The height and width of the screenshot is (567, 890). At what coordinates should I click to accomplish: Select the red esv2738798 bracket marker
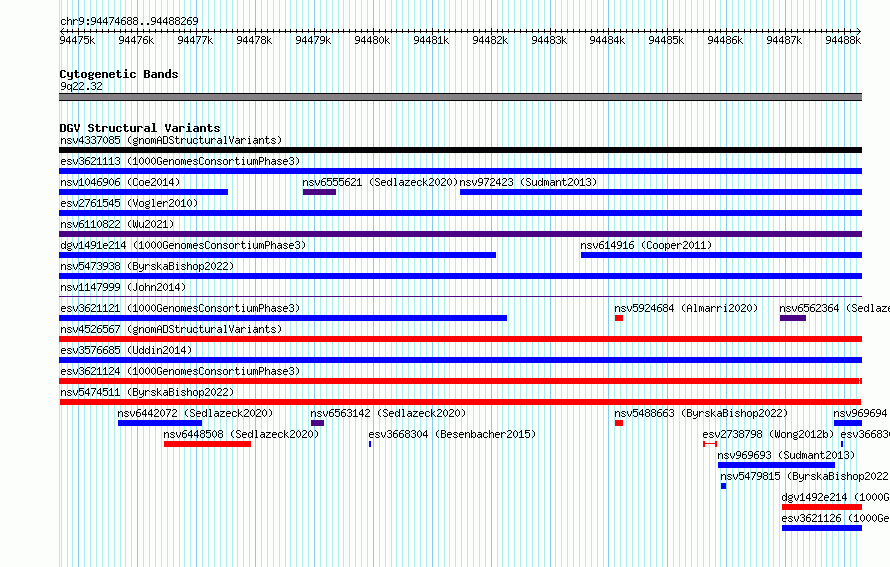point(710,444)
